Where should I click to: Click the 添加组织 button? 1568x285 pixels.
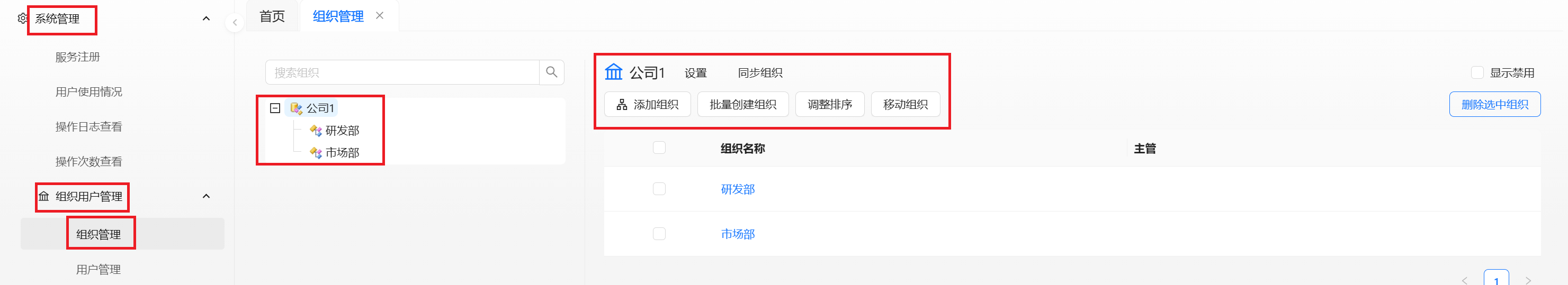(648, 105)
